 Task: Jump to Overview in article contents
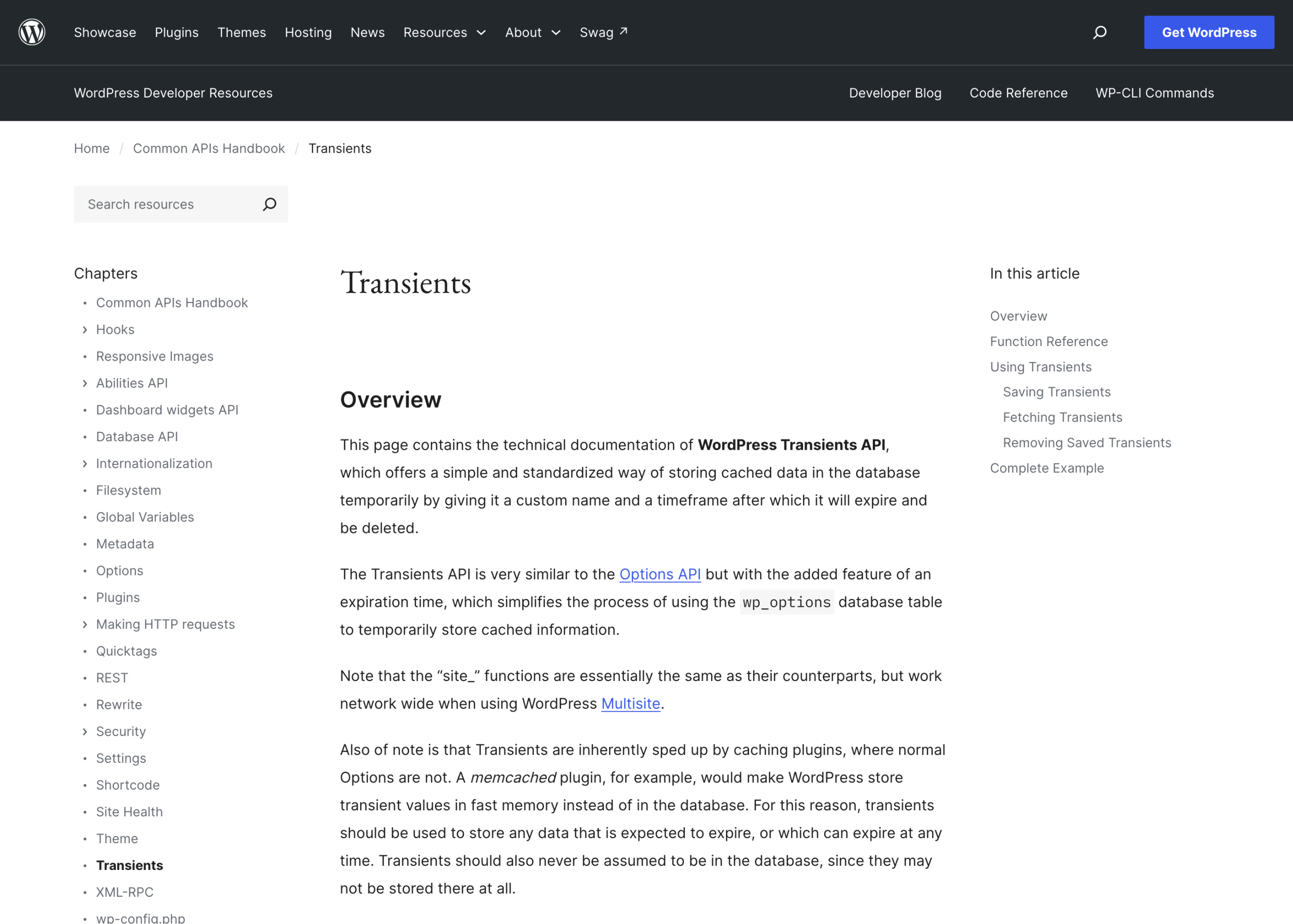[1018, 316]
